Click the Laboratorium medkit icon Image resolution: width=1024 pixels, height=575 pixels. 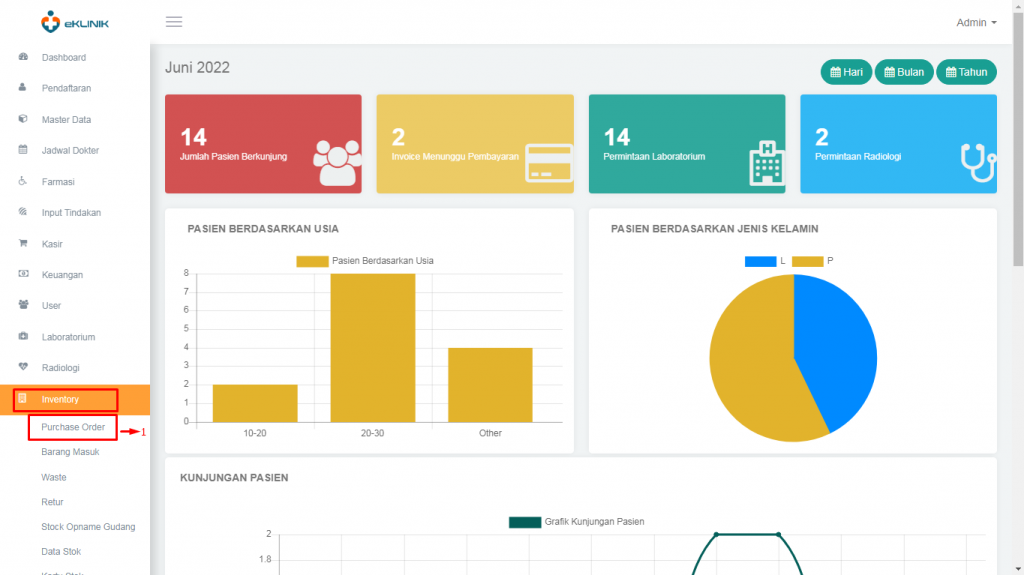[24, 336]
